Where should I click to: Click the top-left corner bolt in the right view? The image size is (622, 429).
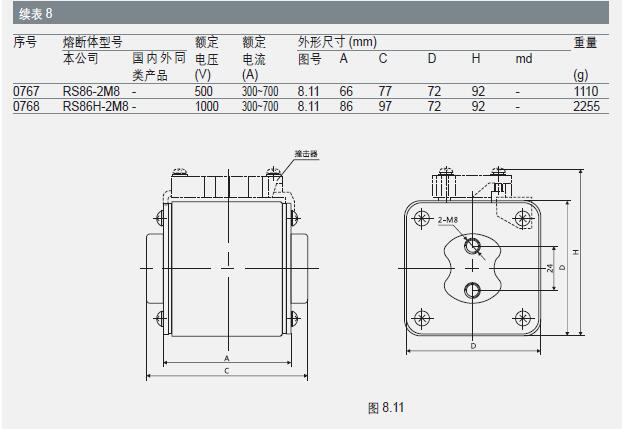pyautogui.click(x=421, y=218)
